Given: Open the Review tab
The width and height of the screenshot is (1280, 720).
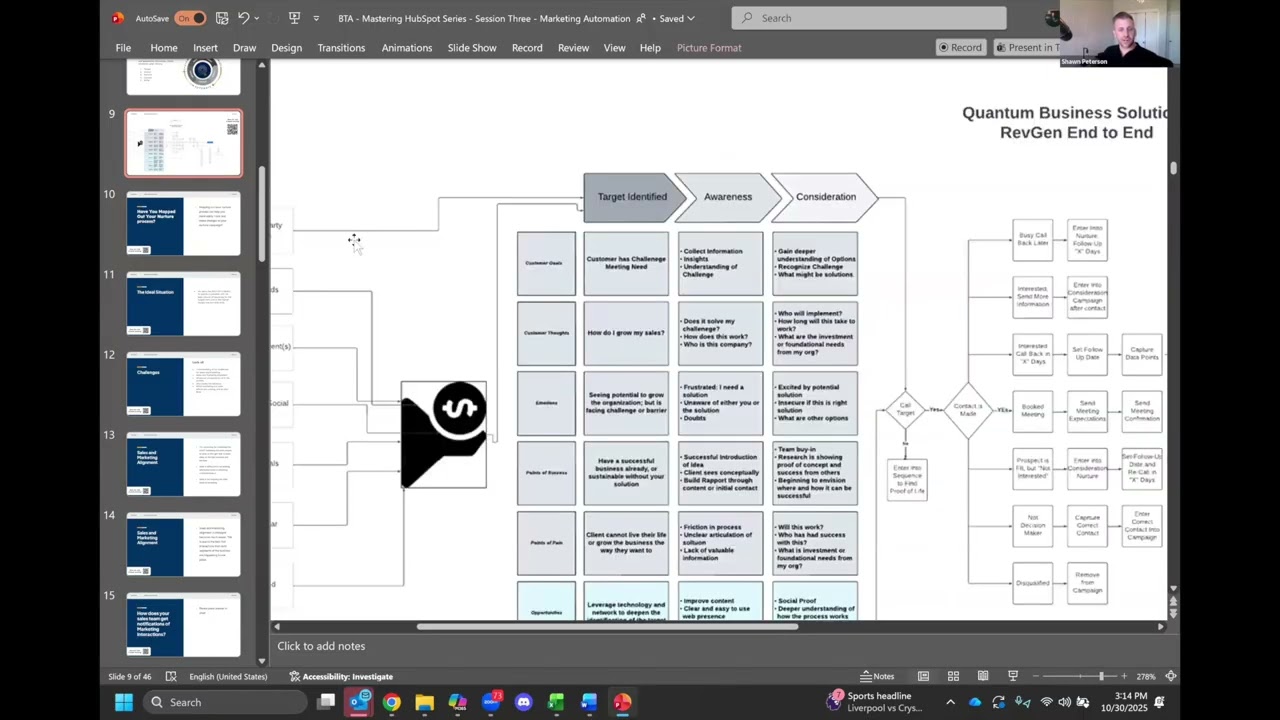Looking at the screenshot, I should 573,47.
